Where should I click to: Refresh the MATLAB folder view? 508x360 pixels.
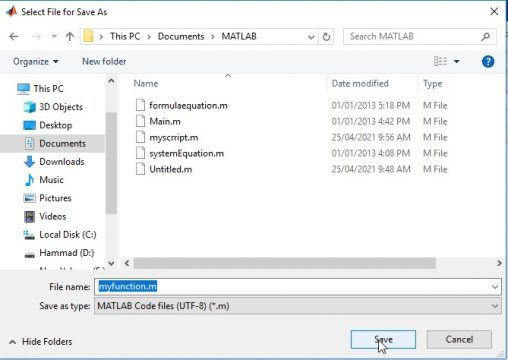click(x=326, y=37)
